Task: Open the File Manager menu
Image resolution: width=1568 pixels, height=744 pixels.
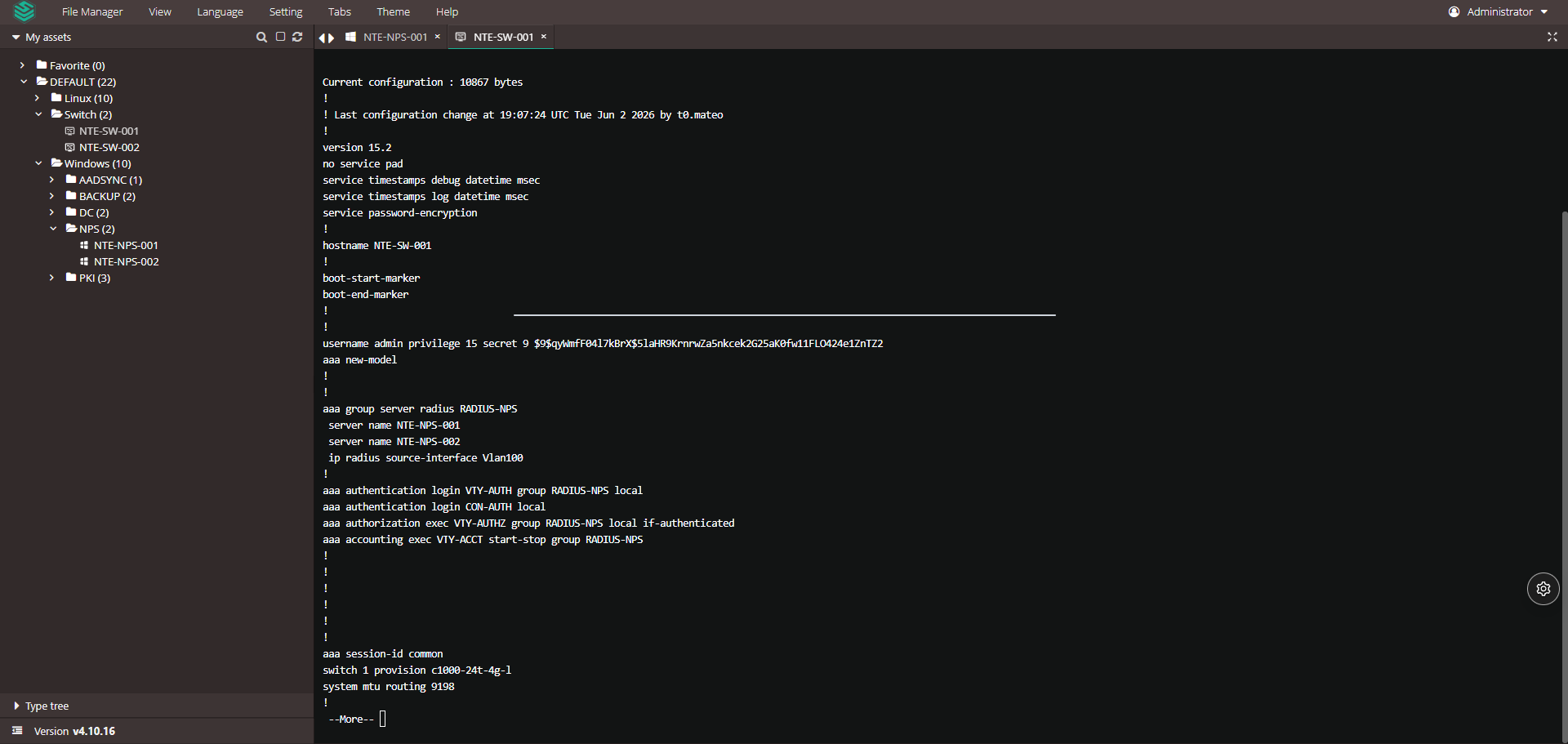Action: [x=92, y=11]
